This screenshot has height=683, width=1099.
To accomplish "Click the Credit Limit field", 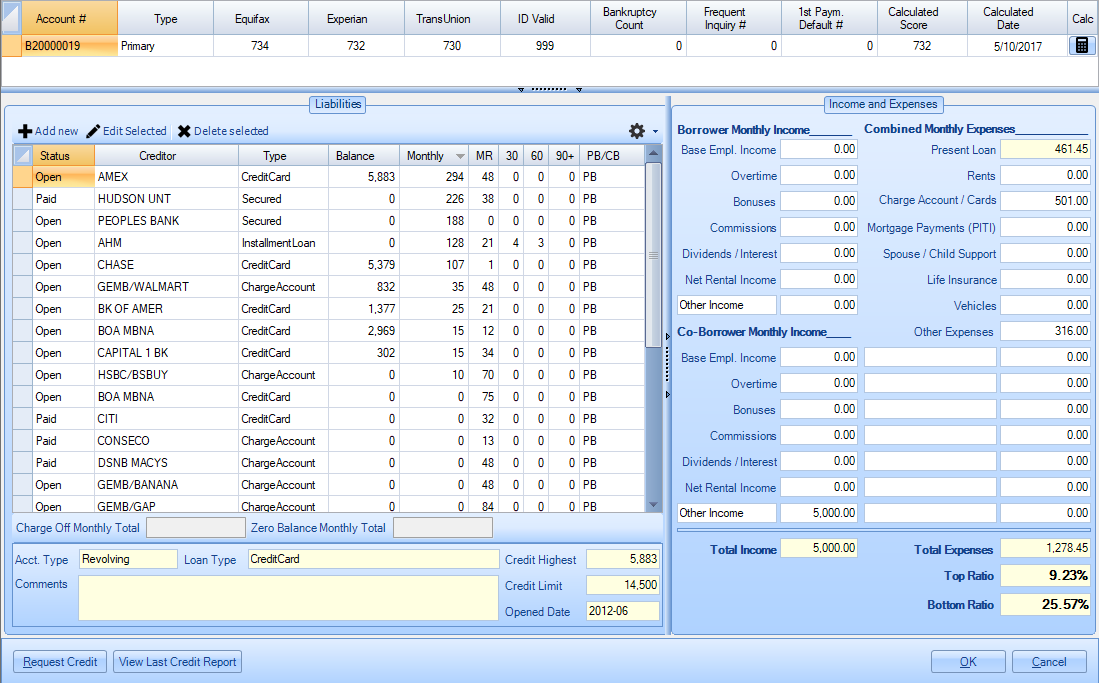I will pyautogui.click(x=623, y=585).
